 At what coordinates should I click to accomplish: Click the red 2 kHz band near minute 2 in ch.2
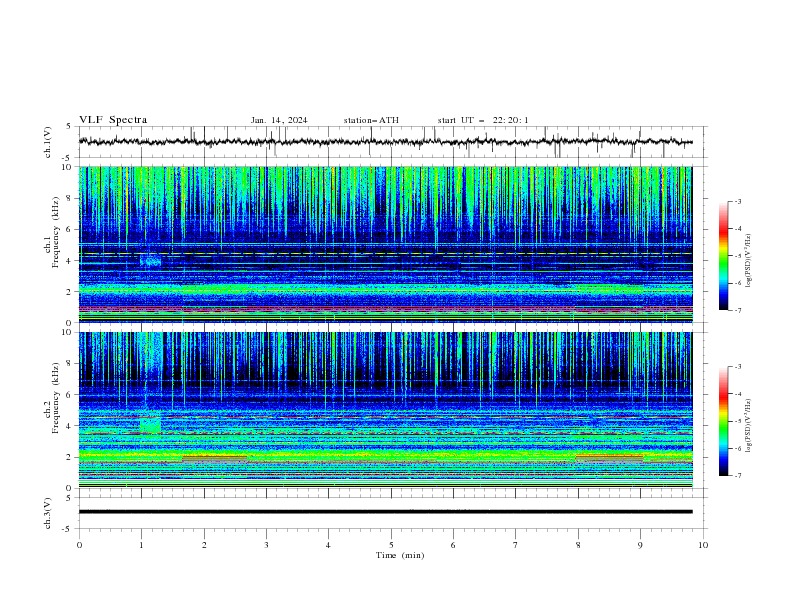pos(215,458)
